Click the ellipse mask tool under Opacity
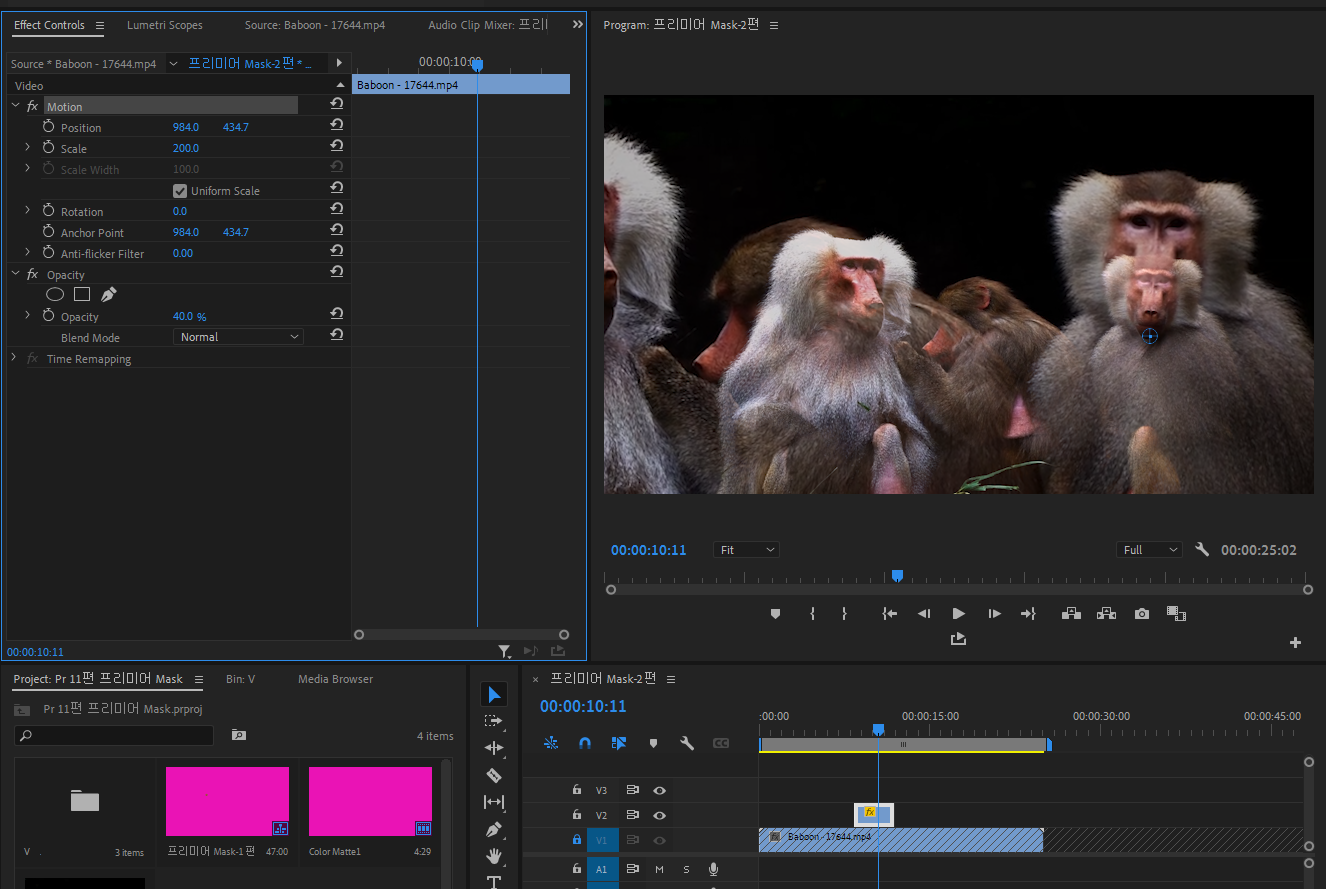The width and height of the screenshot is (1326, 889). [55, 294]
